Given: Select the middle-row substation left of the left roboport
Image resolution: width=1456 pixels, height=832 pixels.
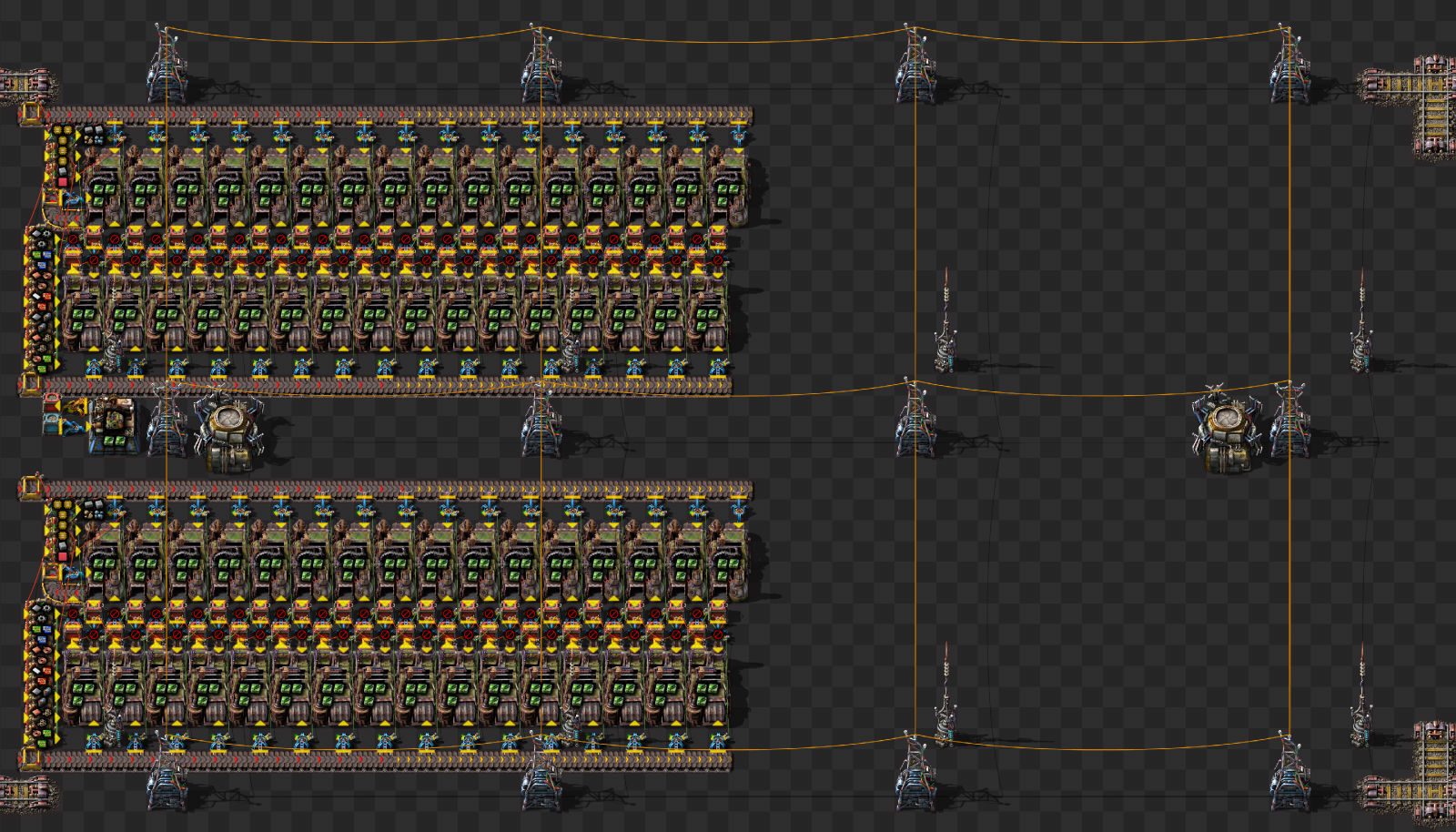Looking at the screenshot, I should point(166,421).
